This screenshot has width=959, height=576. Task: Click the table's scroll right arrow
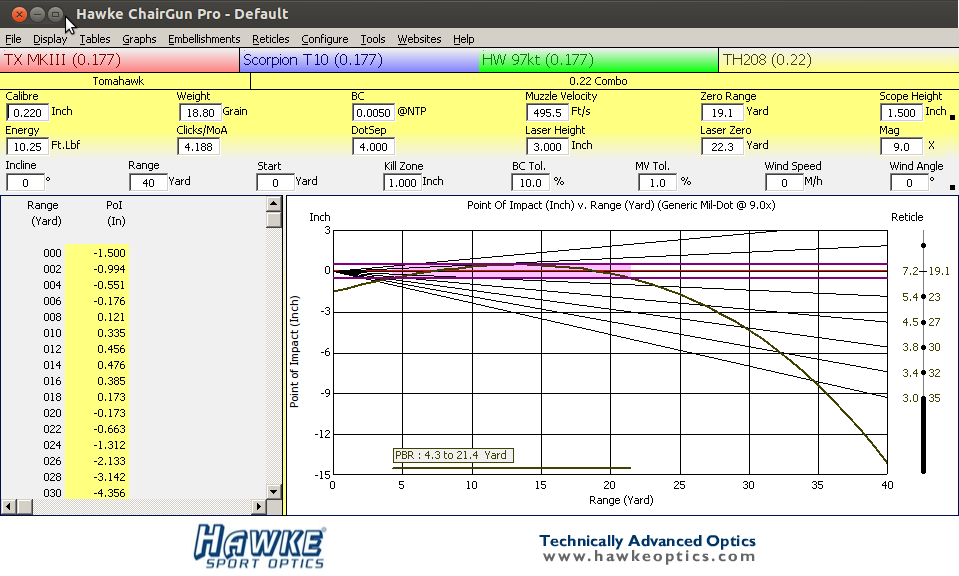click(259, 506)
